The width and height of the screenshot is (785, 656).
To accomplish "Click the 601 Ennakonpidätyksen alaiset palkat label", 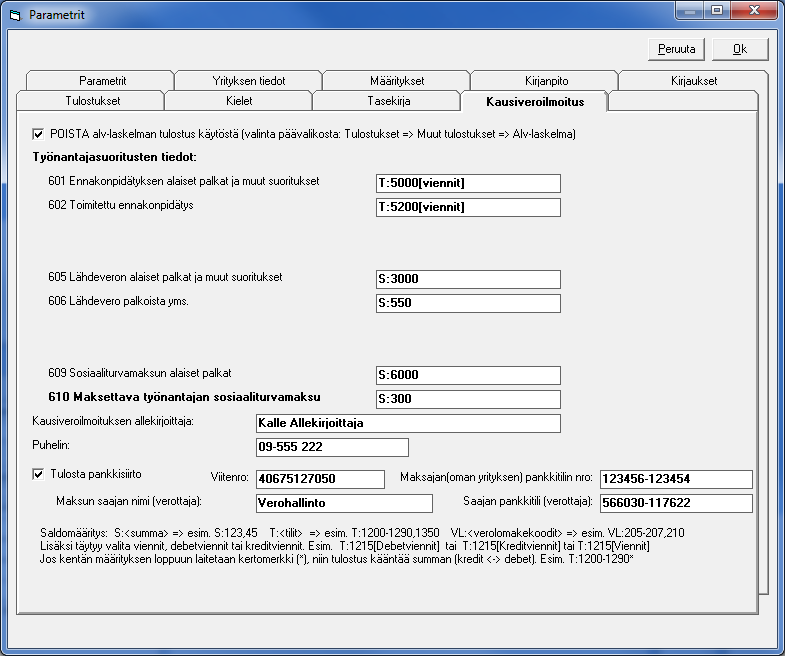I will pyautogui.click(x=184, y=181).
